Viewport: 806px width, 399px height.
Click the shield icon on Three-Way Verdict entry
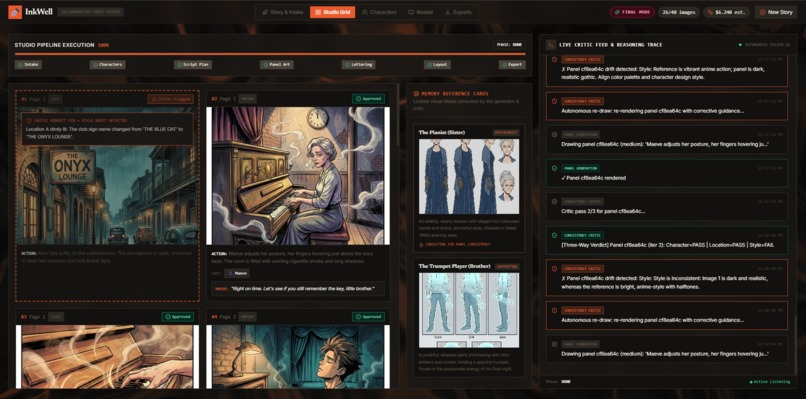pos(554,235)
